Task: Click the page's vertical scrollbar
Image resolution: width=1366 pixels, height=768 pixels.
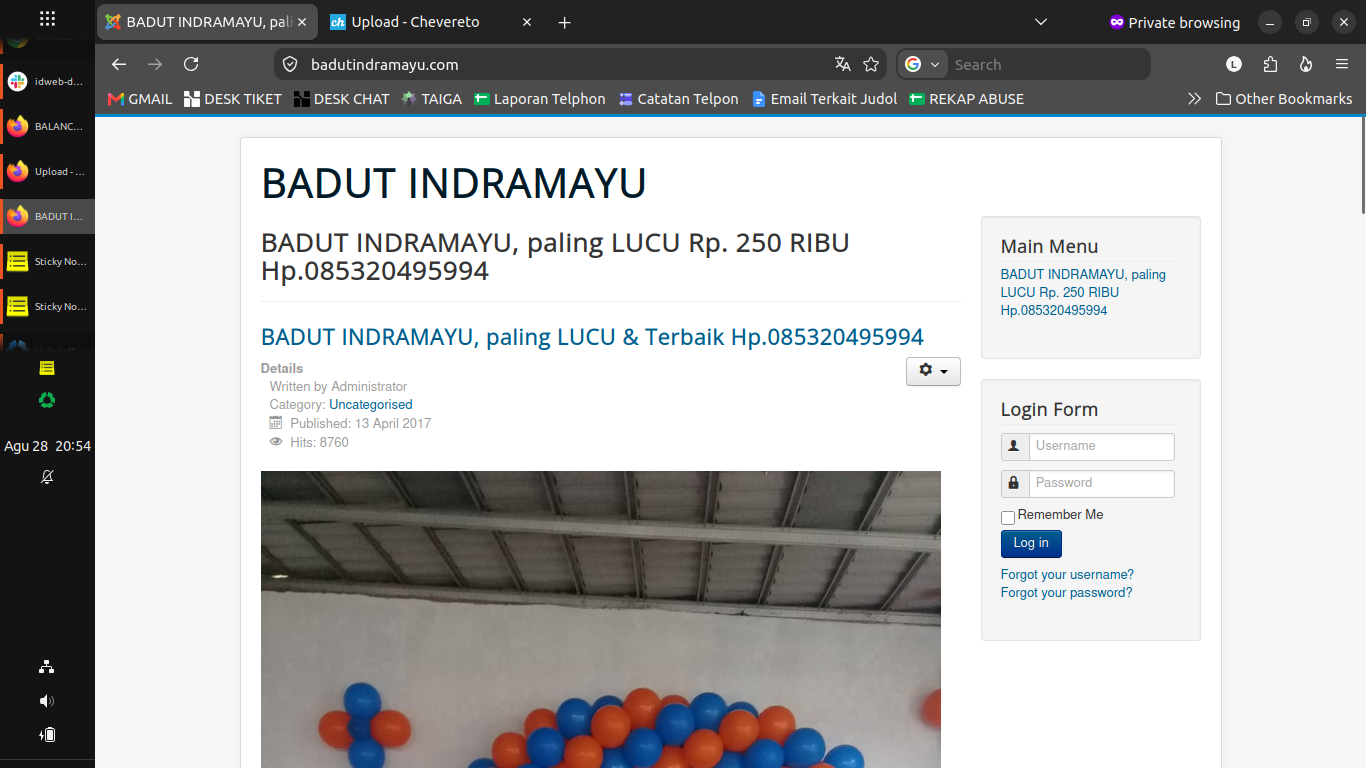Action: tap(1362, 165)
